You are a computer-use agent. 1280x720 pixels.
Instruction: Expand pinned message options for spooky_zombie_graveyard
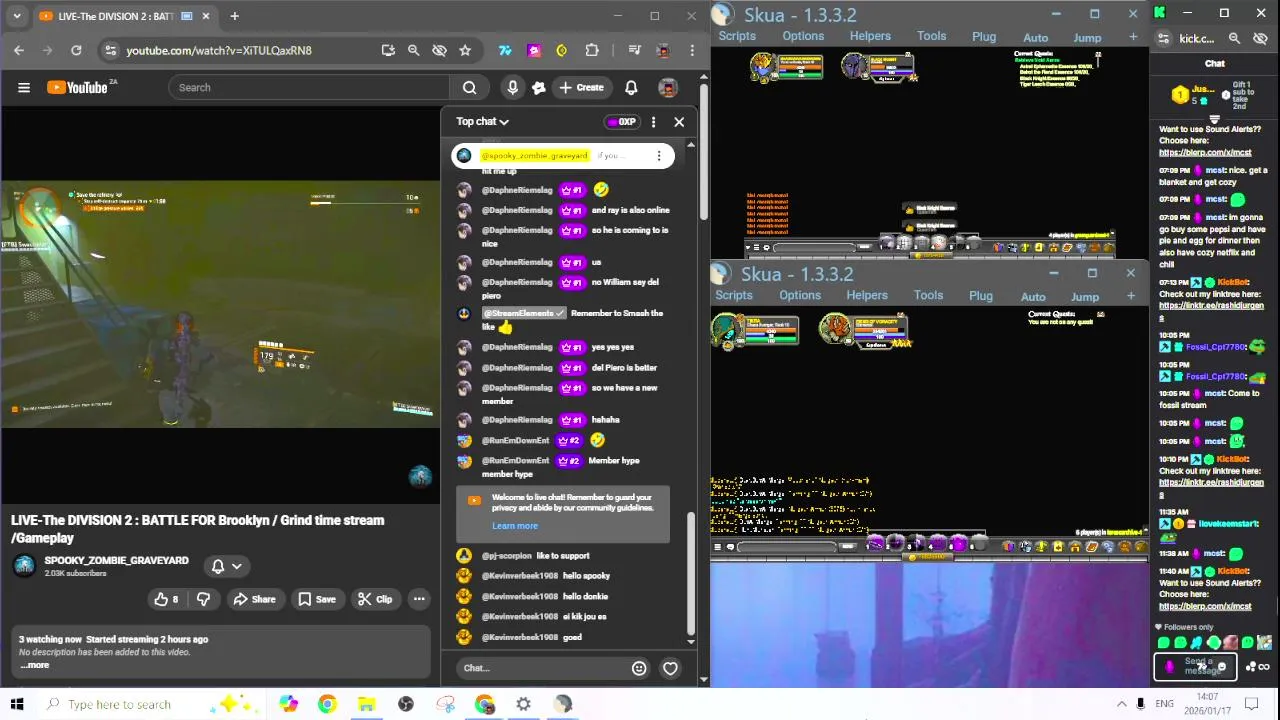[658, 156]
